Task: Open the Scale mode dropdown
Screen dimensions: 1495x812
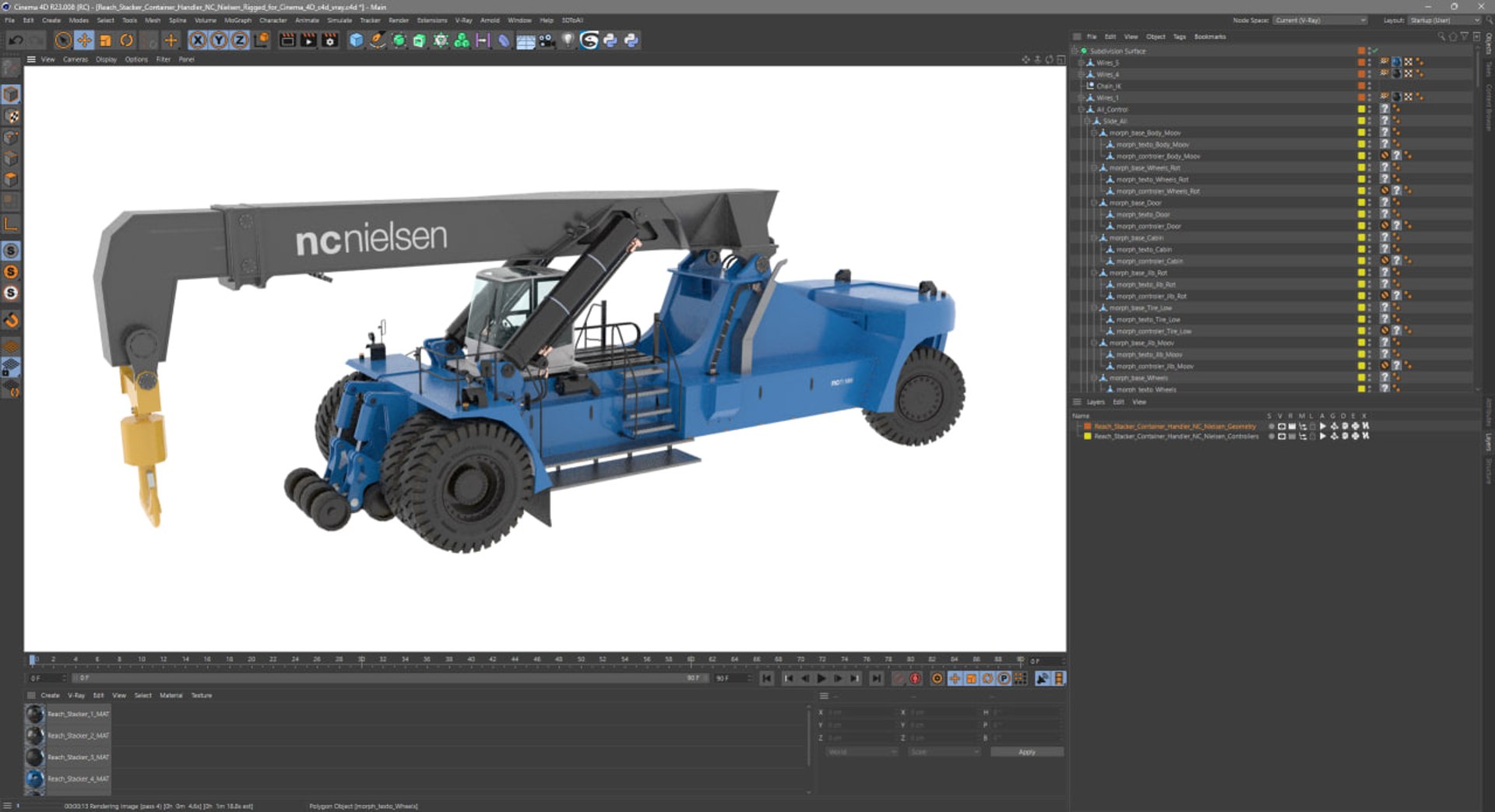Action: click(944, 752)
